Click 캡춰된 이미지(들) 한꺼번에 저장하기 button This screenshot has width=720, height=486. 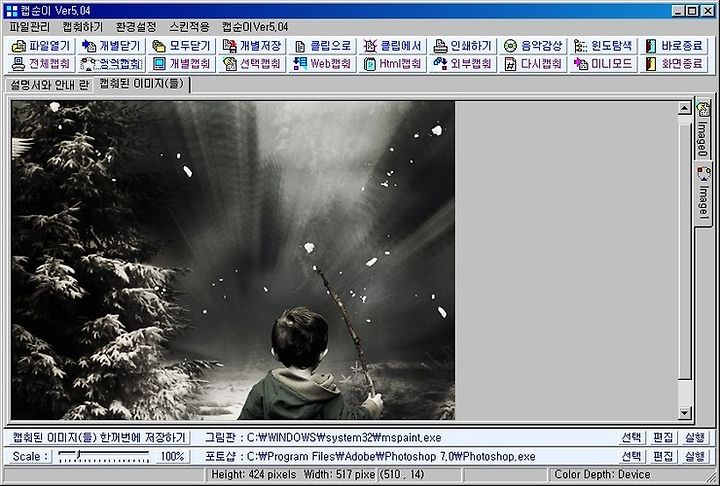(99, 437)
